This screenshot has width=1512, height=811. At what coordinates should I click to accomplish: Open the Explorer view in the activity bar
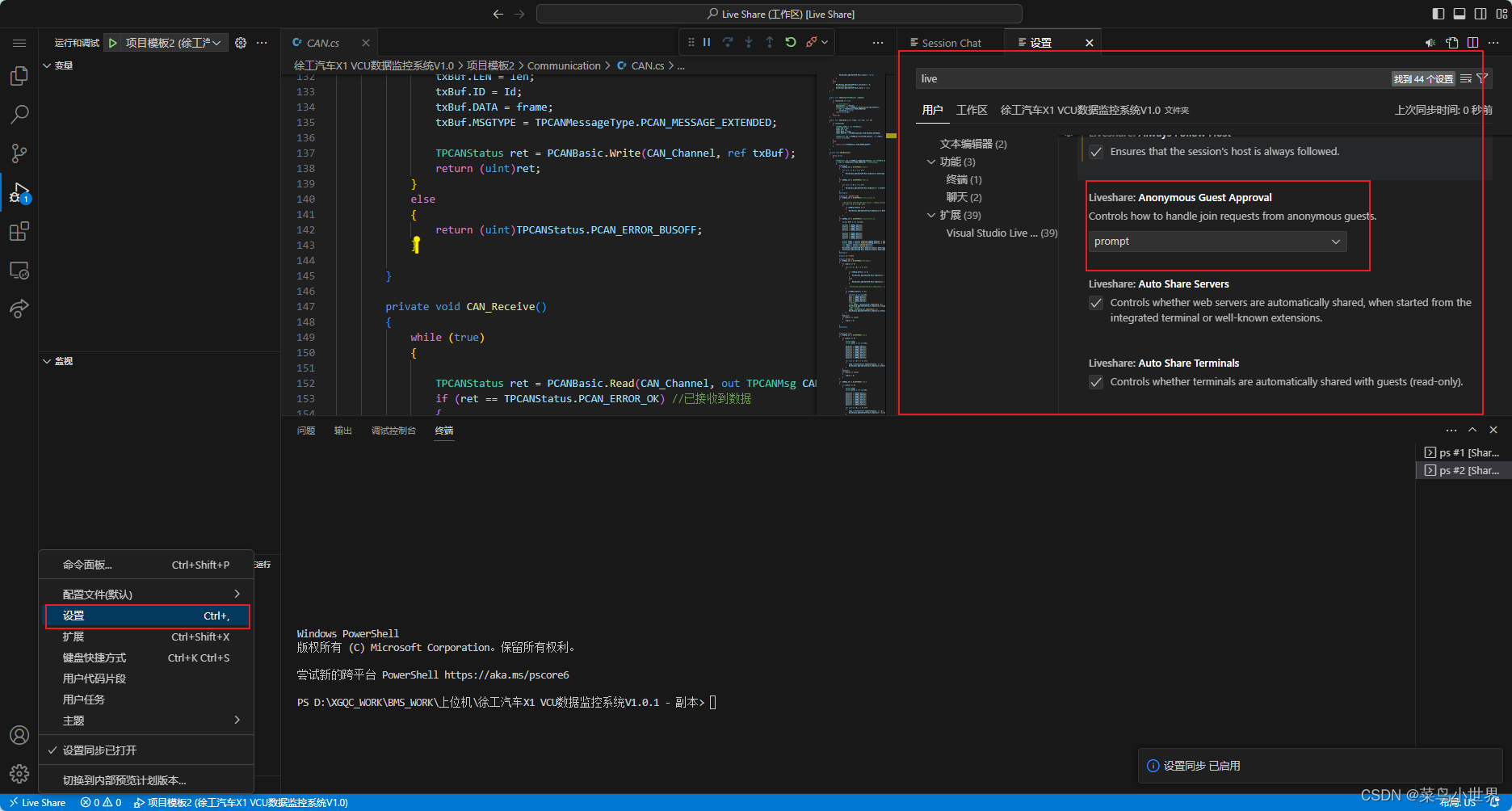tap(19, 76)
